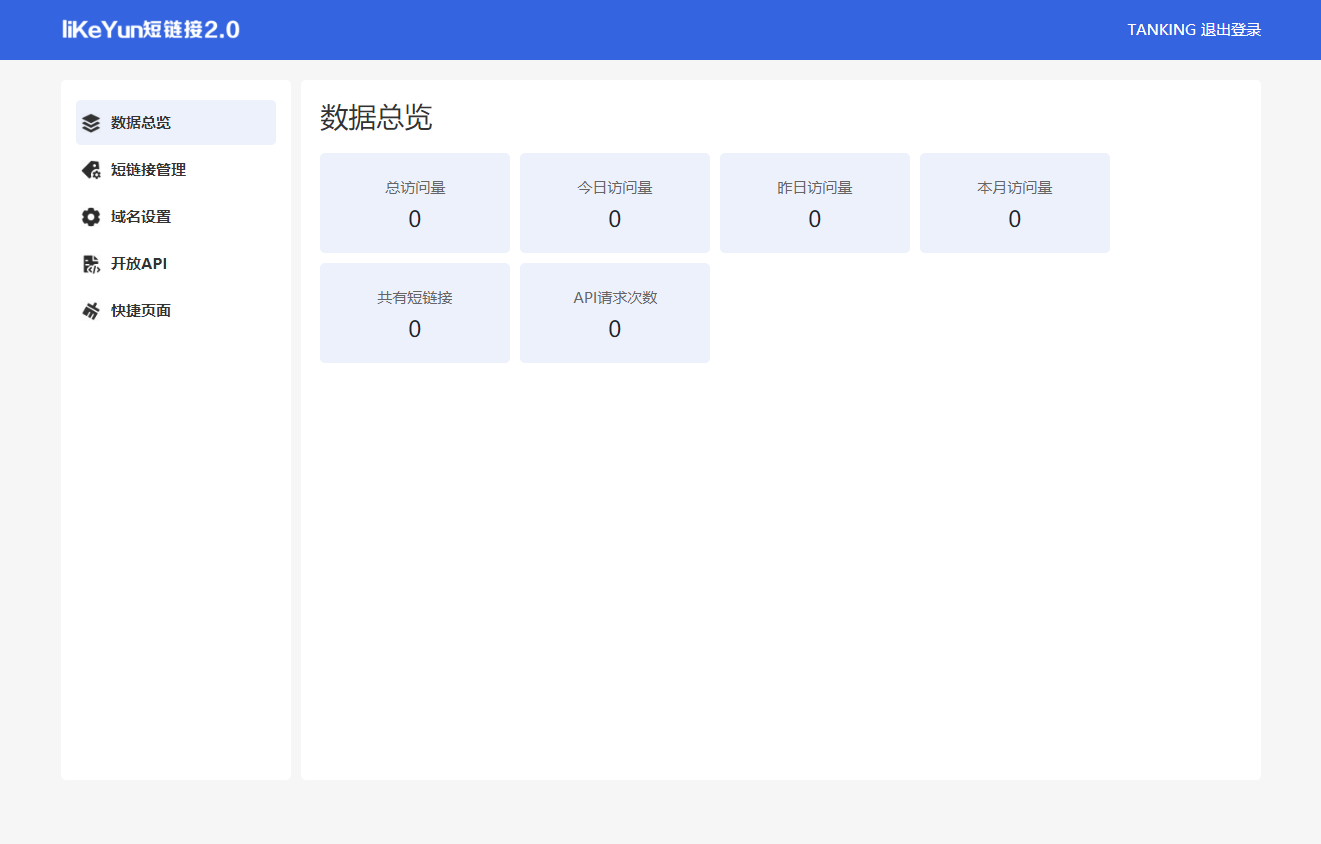Image resolution: width=1321 pixels, height=844 pixels.
Task: Open 快捷页面 in the sidebar
Action: (x=176, y=311)
